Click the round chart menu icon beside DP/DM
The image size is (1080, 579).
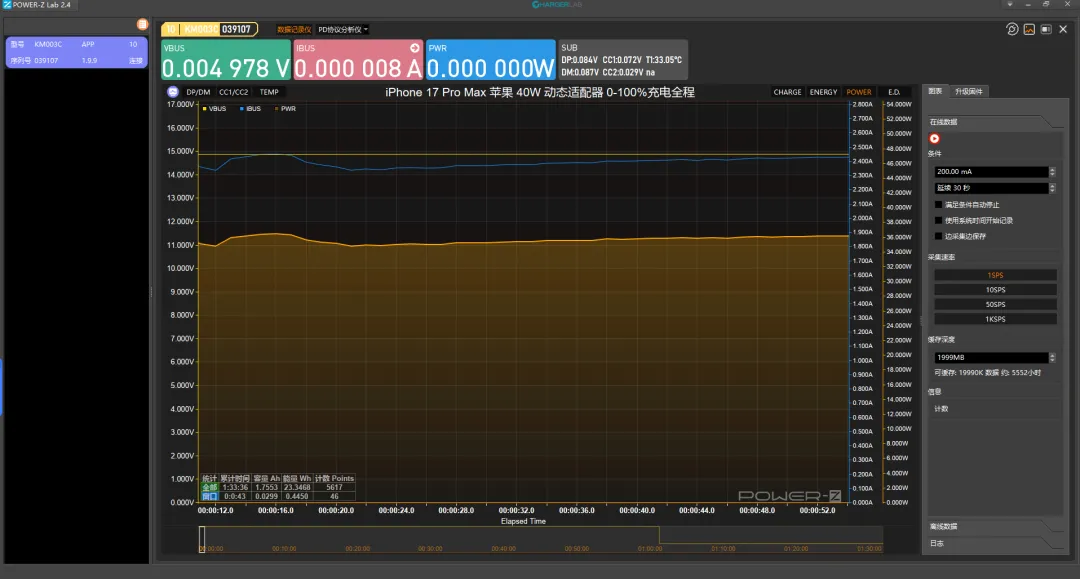point(172,92)
